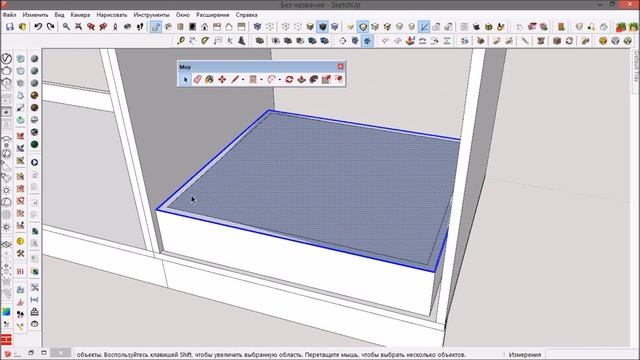Open the Справка menu
640x360 pixels.
246,15
